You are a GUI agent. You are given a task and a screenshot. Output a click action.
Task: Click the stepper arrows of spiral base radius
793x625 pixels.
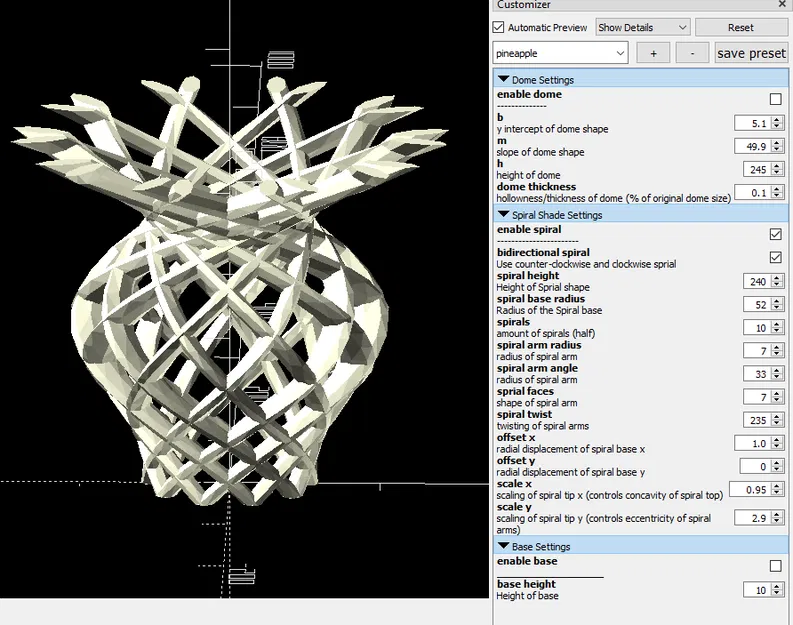(x=777, y=304)
